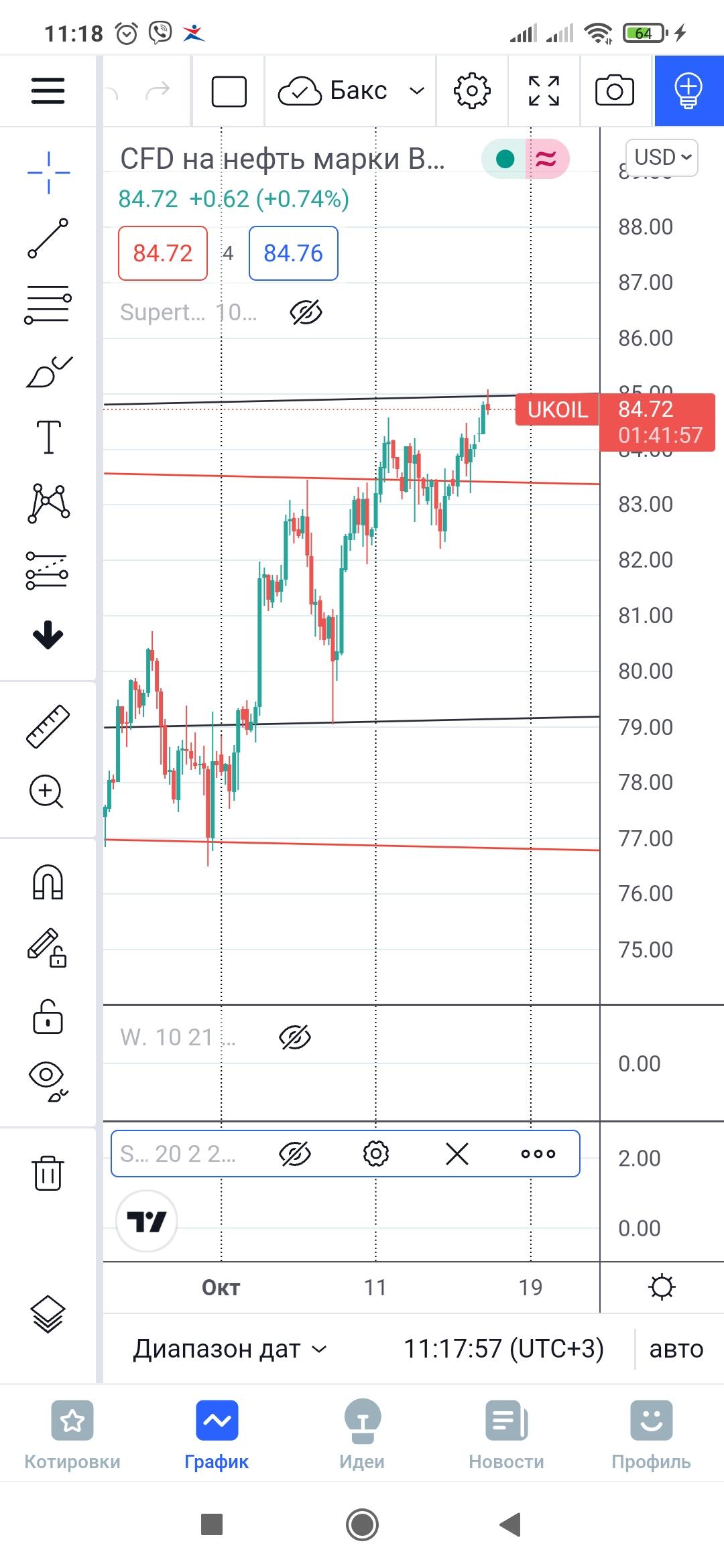Screen dimensions: 724x1568
Task: Toggle visibility of W. 10 21 indicator
Action: click(295, 1037)
